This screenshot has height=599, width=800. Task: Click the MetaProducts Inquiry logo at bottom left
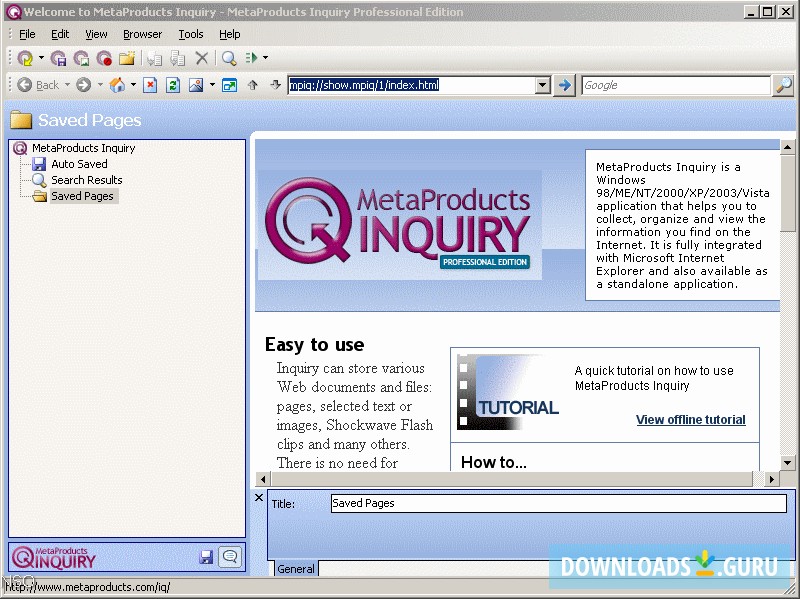tap(54, 558)
